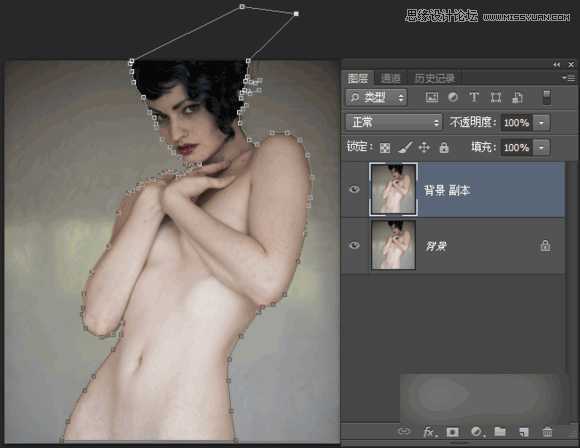The image size is (580, 448).
Task: Create a new layer
Action: [523, 432]
